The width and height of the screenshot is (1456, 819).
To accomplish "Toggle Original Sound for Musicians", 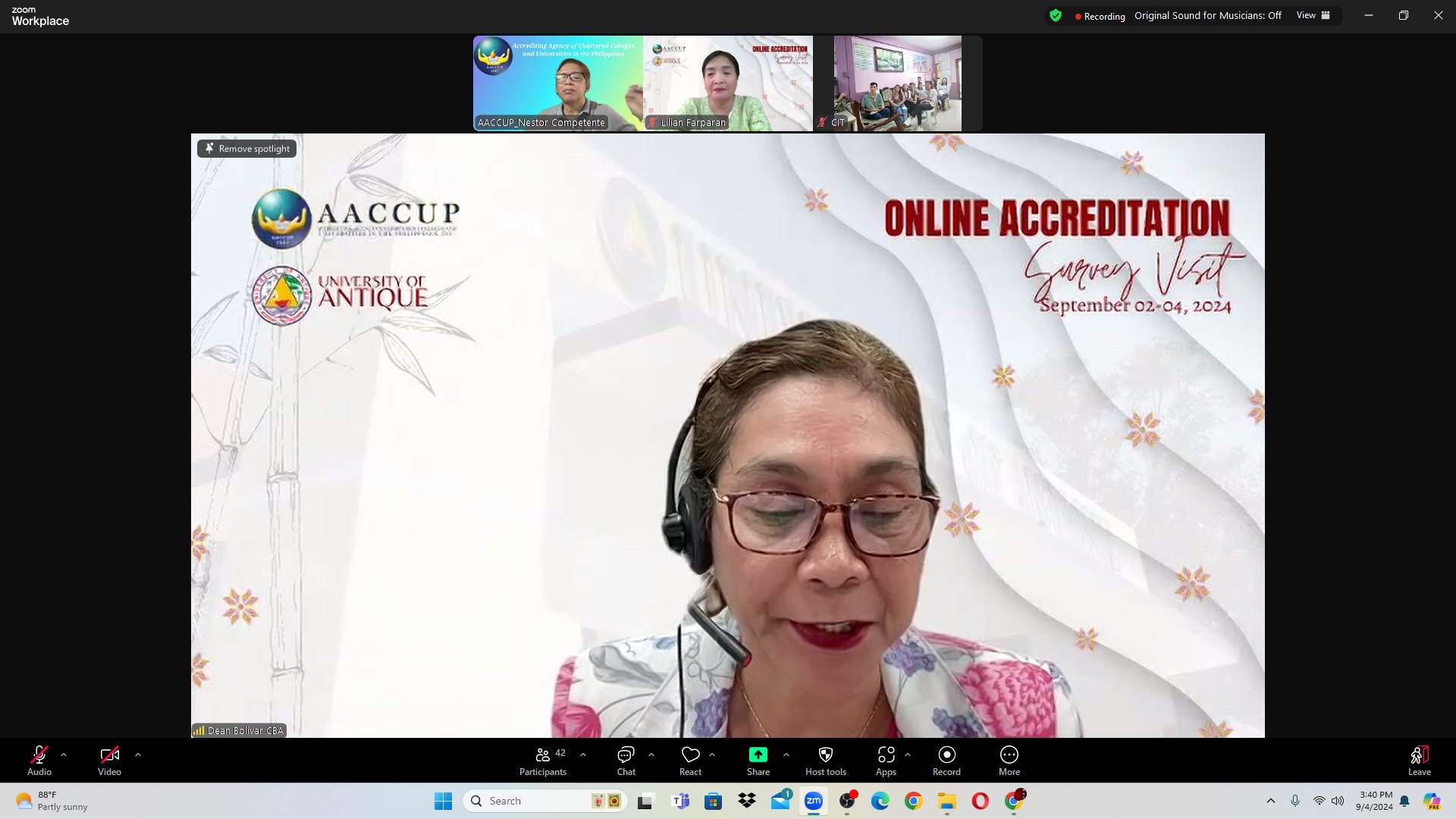I will point(1208,15).
